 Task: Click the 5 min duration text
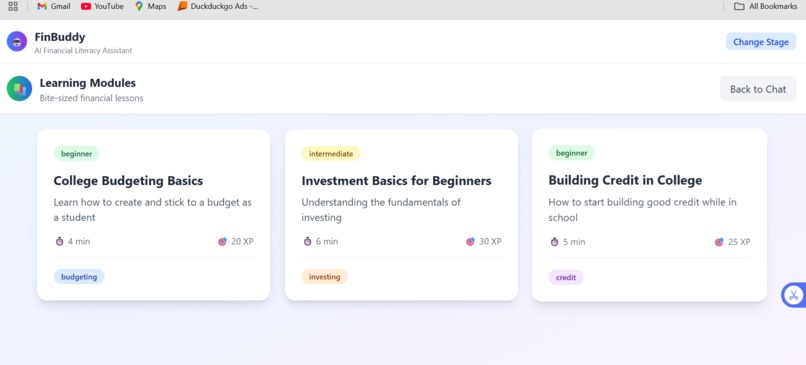[574, 242]
